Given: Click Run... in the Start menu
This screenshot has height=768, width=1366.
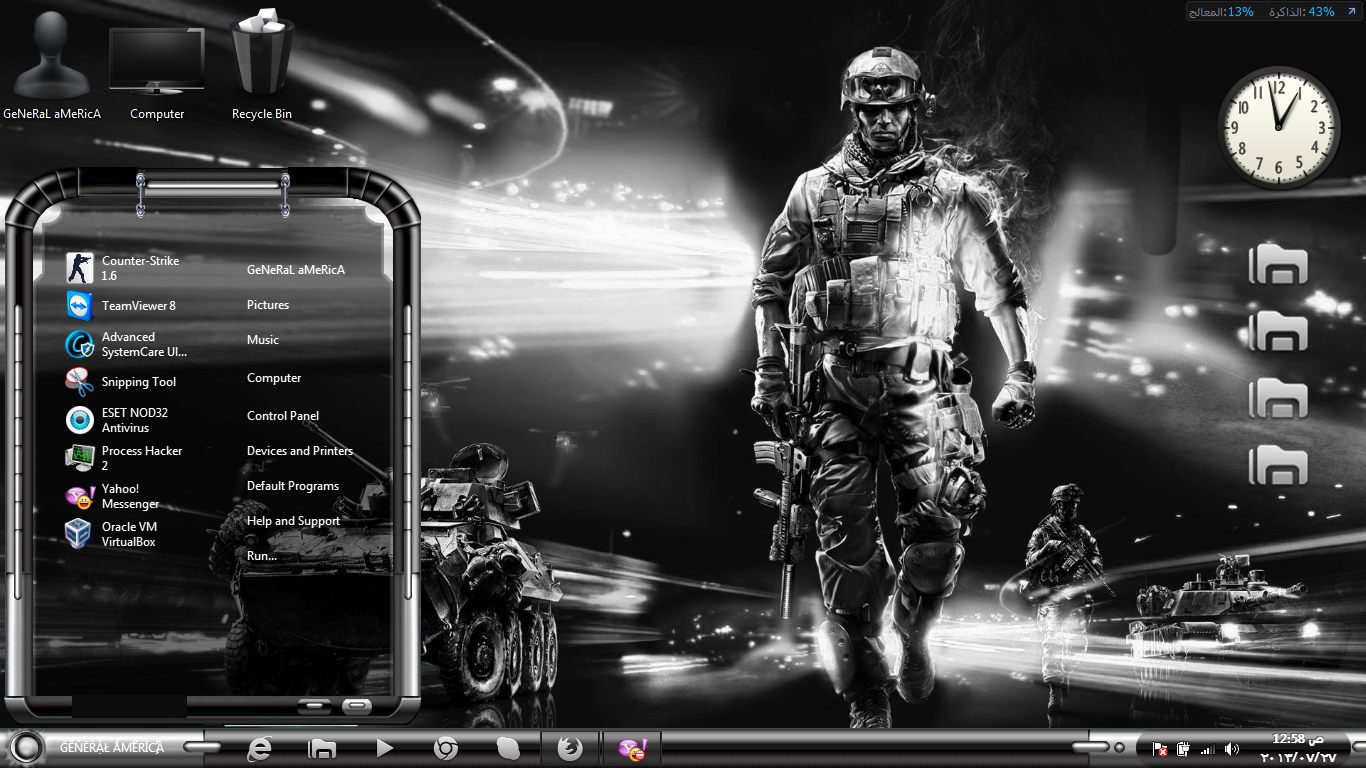Looking at the screenshot, I should pyautogui.click(x=262, y=556).
